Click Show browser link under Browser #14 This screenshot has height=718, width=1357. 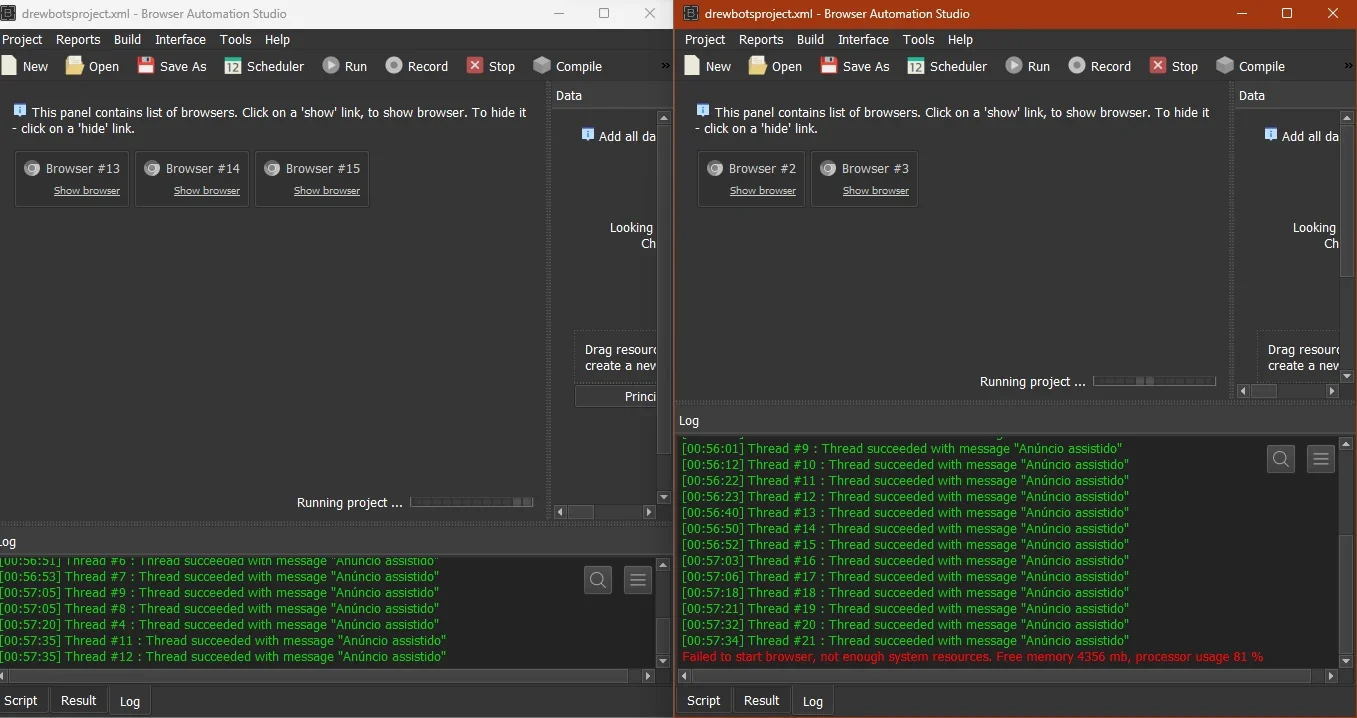pos(207,191)
